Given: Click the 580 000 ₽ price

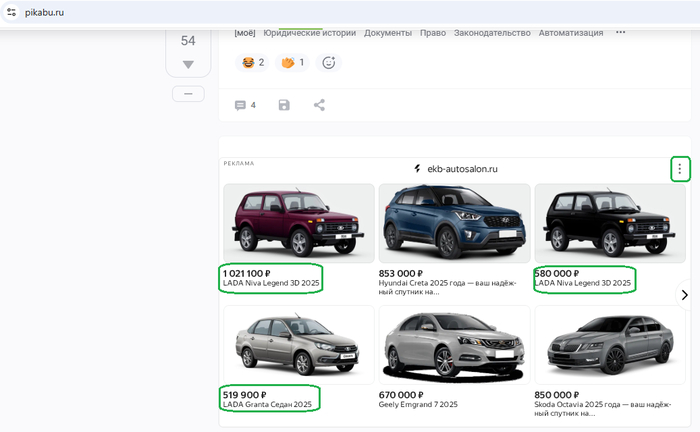Looking at the screenshot, I should click(x=556, y=274).
